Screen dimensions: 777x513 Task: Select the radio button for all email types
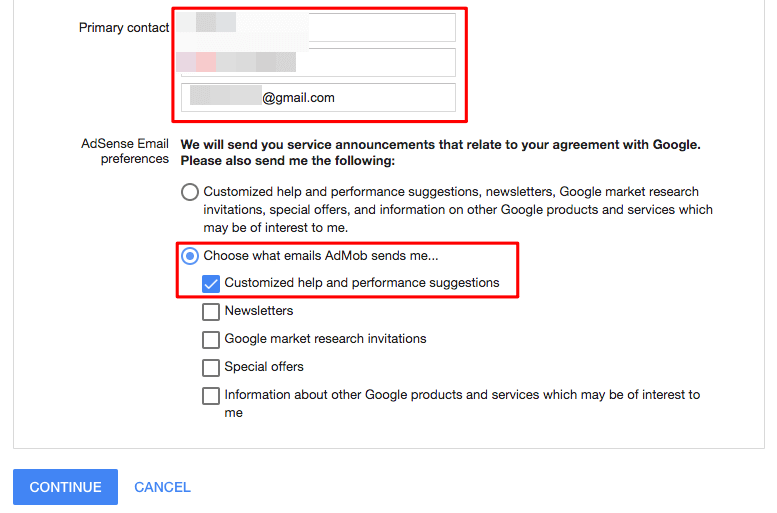[190, 192]
